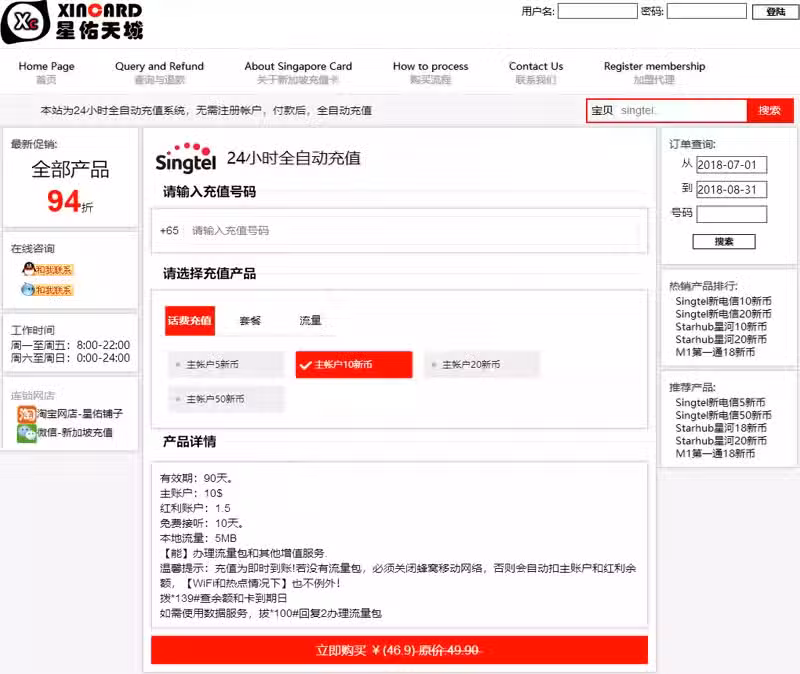Select the 主帐户10新币 option
800x674 pixels.
(x=354, y=364)
